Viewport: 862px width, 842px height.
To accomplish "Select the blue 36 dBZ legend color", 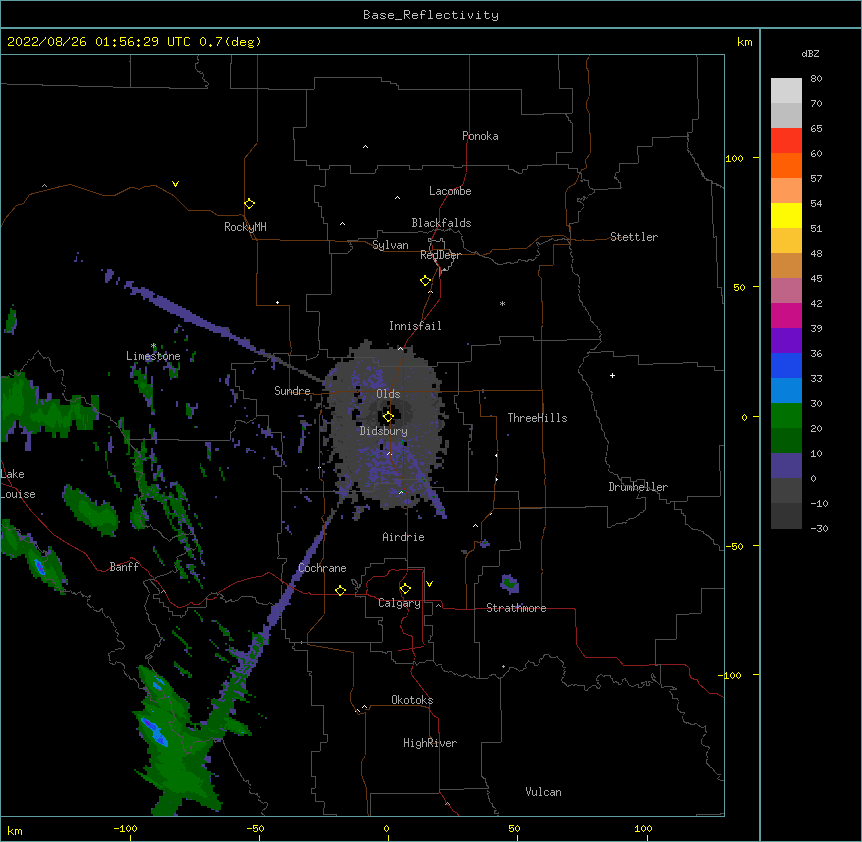I will tap(786, 365).
